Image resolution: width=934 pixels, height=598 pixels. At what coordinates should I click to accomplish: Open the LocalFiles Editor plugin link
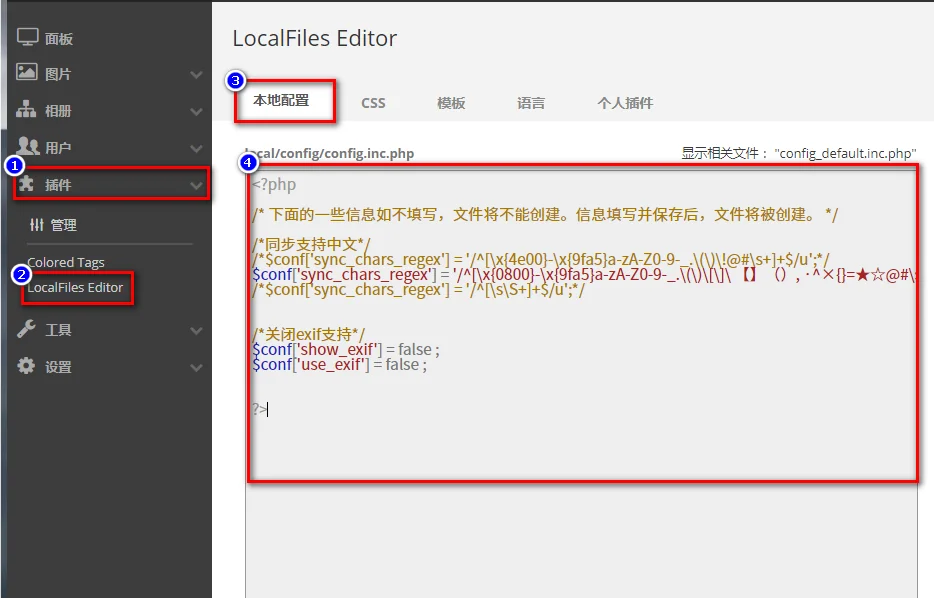tap(75, 287)
